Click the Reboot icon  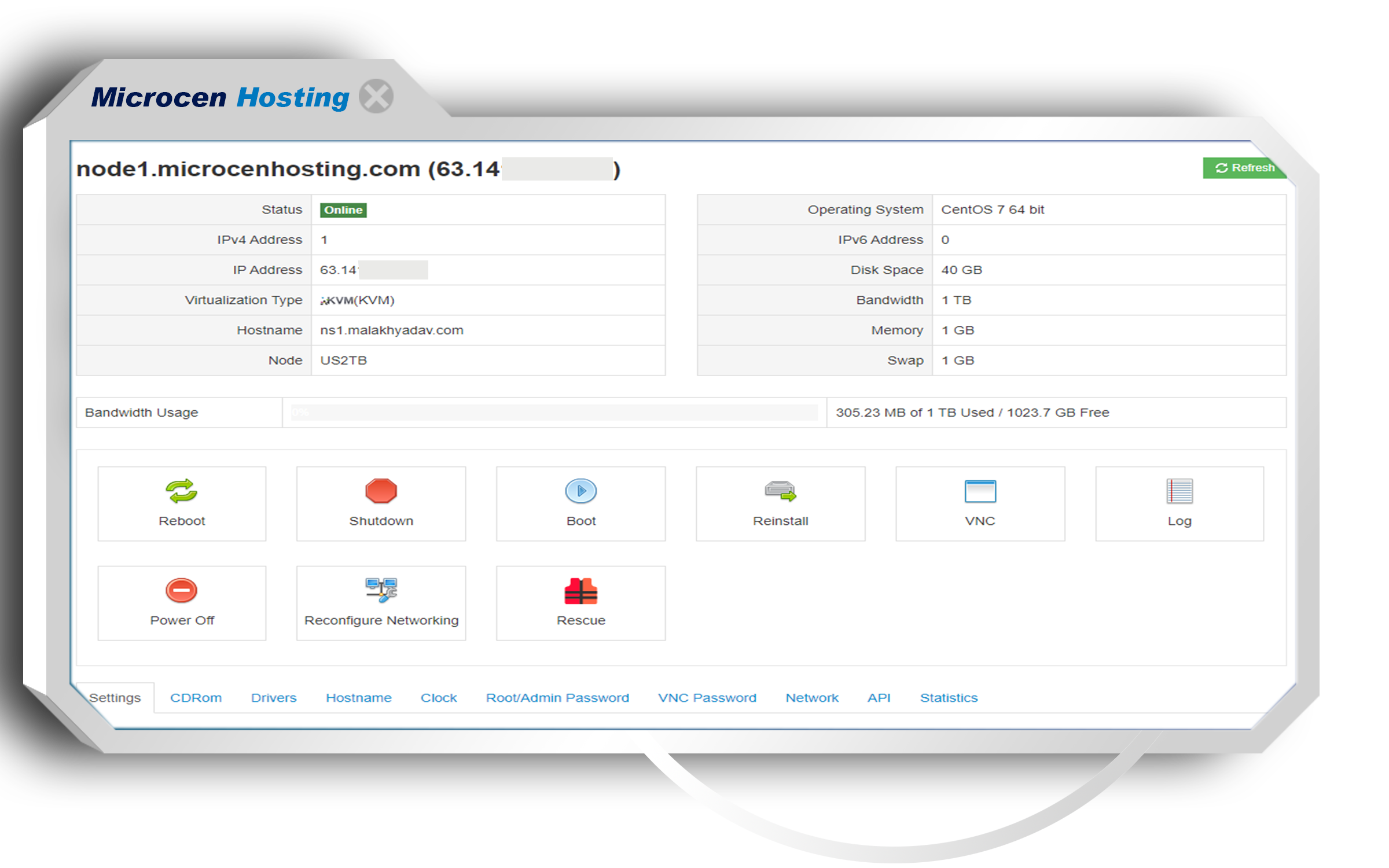(x=181, y=491)
